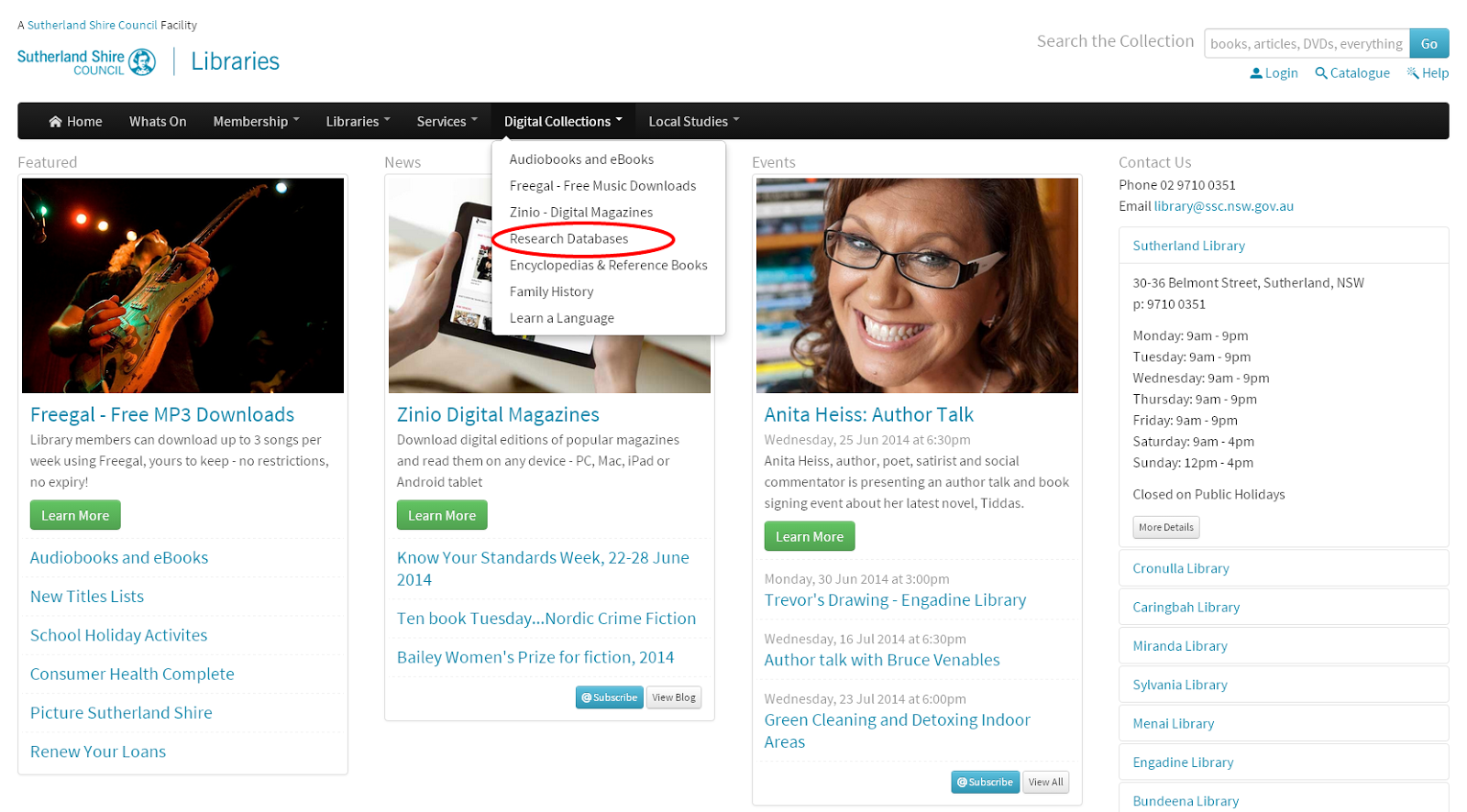This screenshot has width=1467, height=812.
Task: Click the collection search input field
Action: pos(1307,43)
